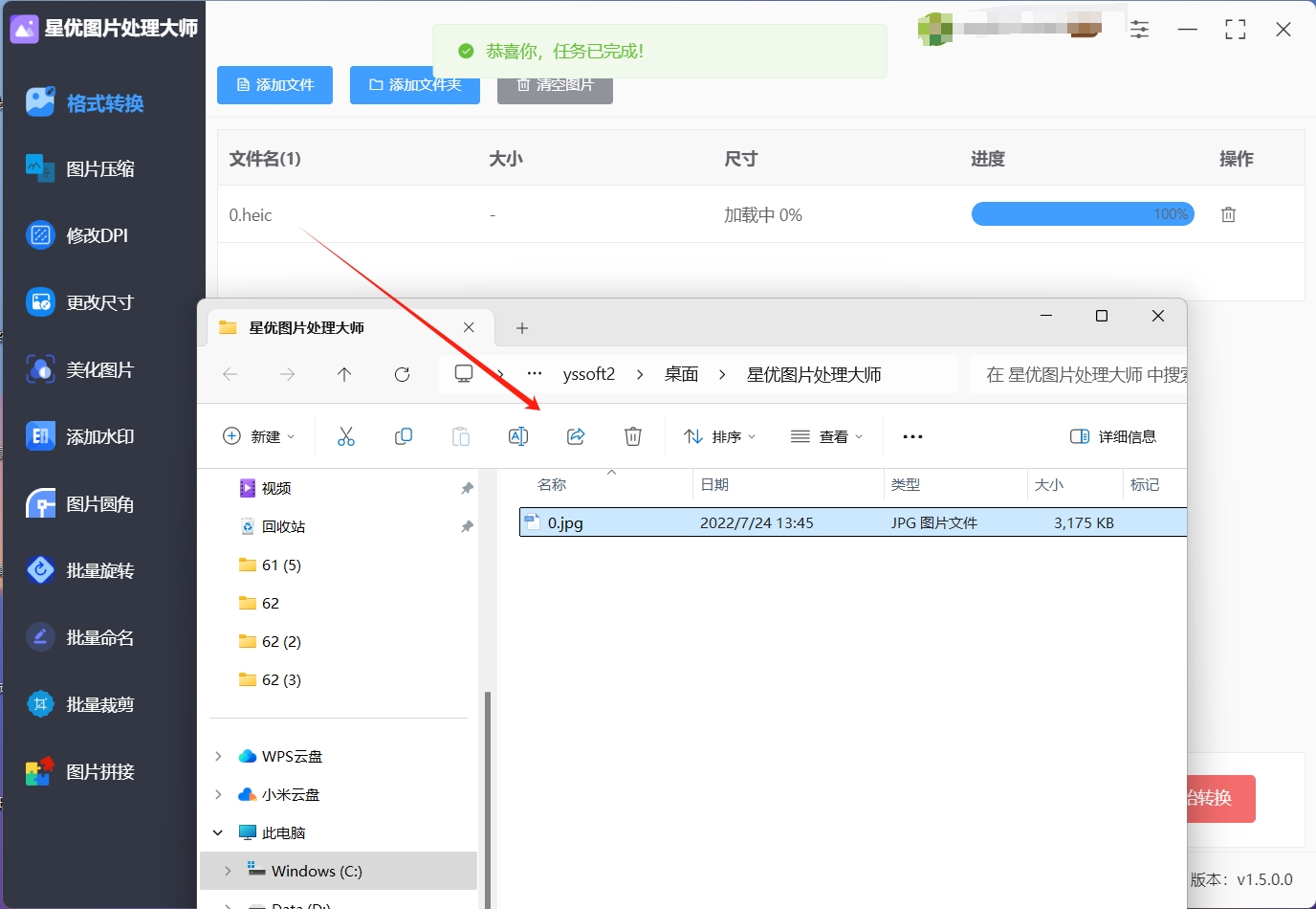Image resolution: width=1316 pixels, height=909 pixels.
Task: Expand chevron after 桌面 in breadcrumb
Action: [722, 374]
